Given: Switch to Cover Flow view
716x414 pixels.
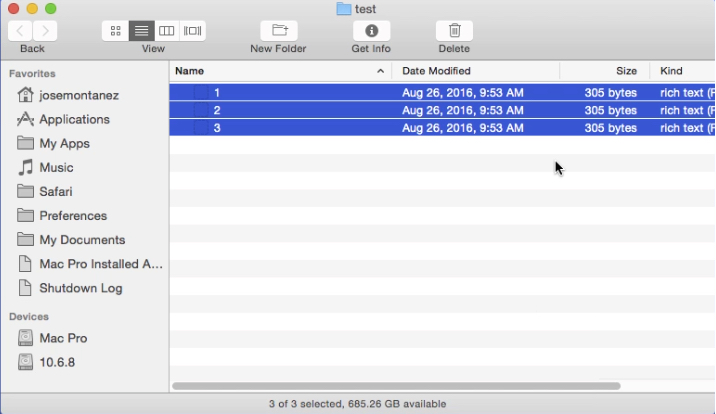Looking at the screenshot, I should pyautogui.click(x=193, y=31).
